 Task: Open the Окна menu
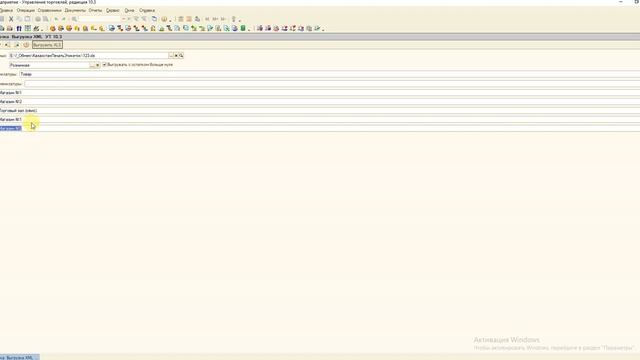[129, 10]
